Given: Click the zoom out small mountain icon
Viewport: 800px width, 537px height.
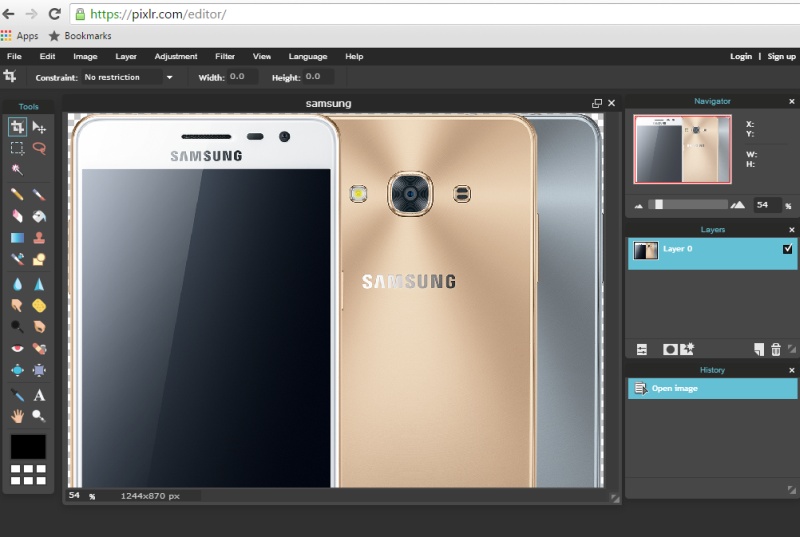Looking at the screenshot, I should pos(639,206).
